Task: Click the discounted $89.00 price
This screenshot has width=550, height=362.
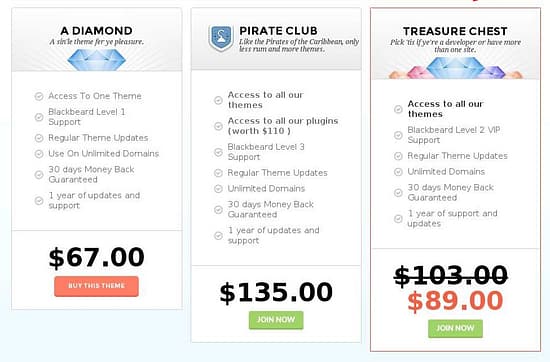Action: tap(455, 301)
